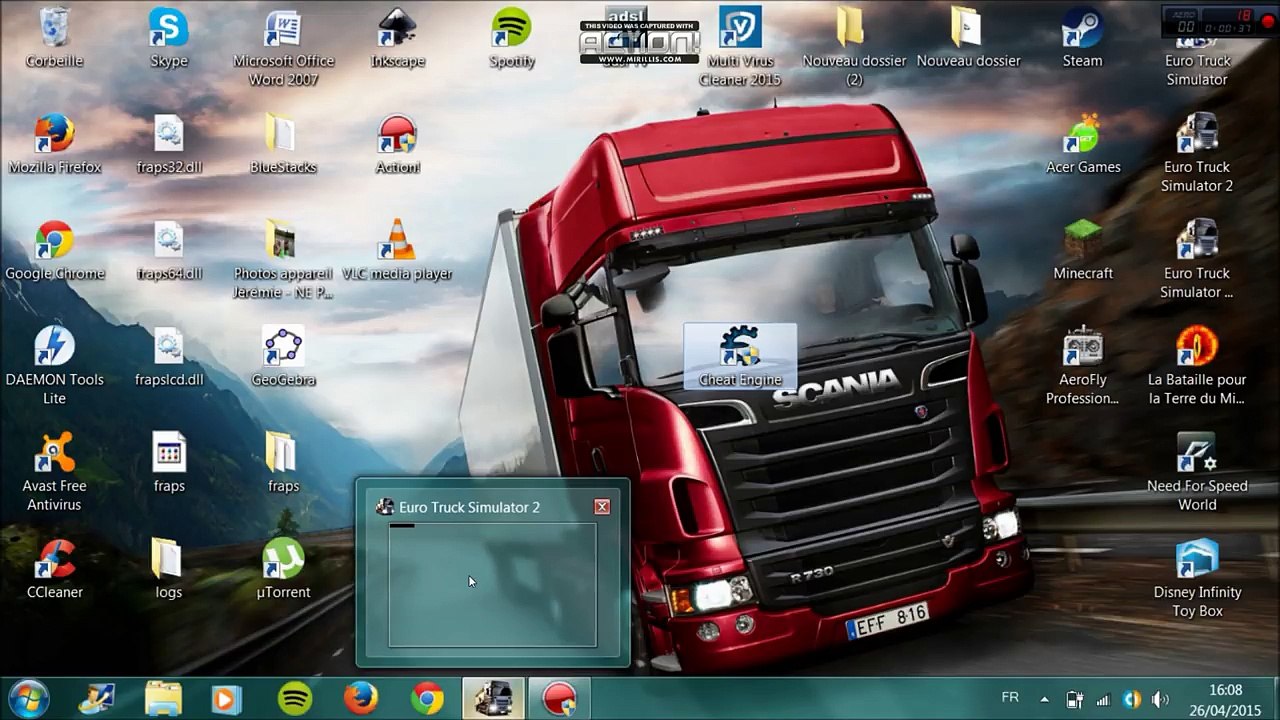Open the BlueStacks folder
Viewport: 1280px width, 720px height.
coord(283,144)
